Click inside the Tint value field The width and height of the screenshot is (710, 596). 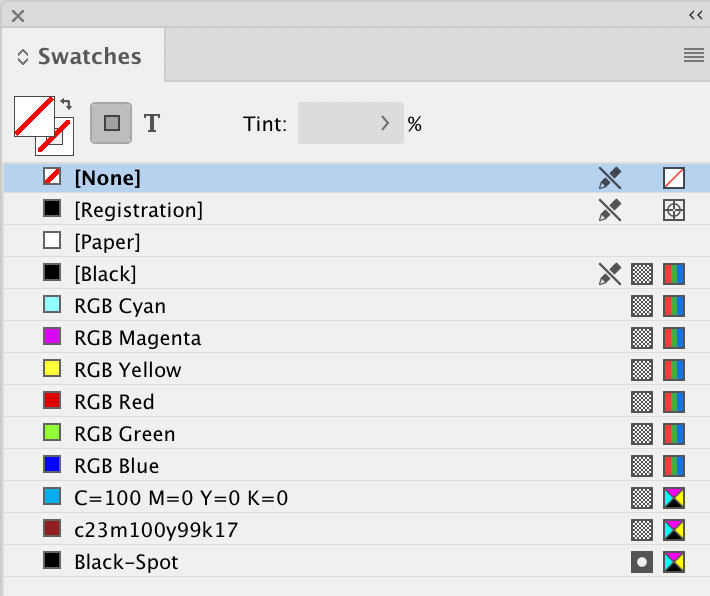point(335,124)
